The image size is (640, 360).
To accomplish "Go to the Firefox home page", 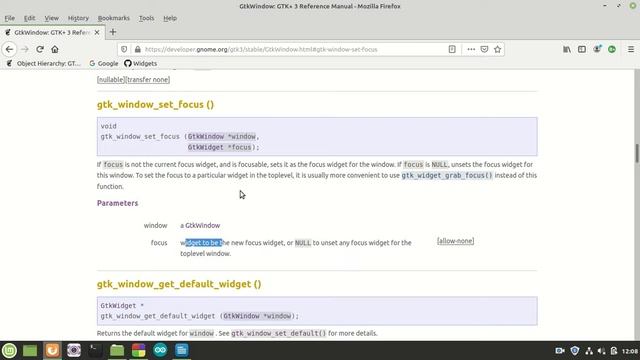I will (x=55, y=49).
